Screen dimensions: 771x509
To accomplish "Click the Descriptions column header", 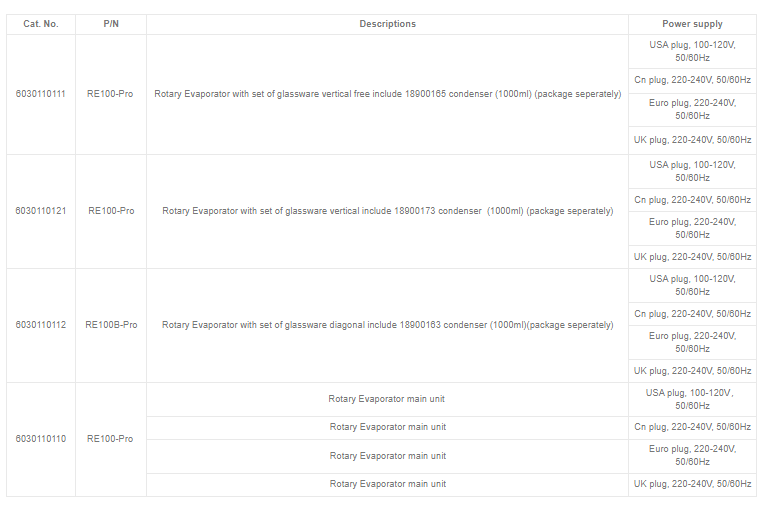I will [387, 24].
